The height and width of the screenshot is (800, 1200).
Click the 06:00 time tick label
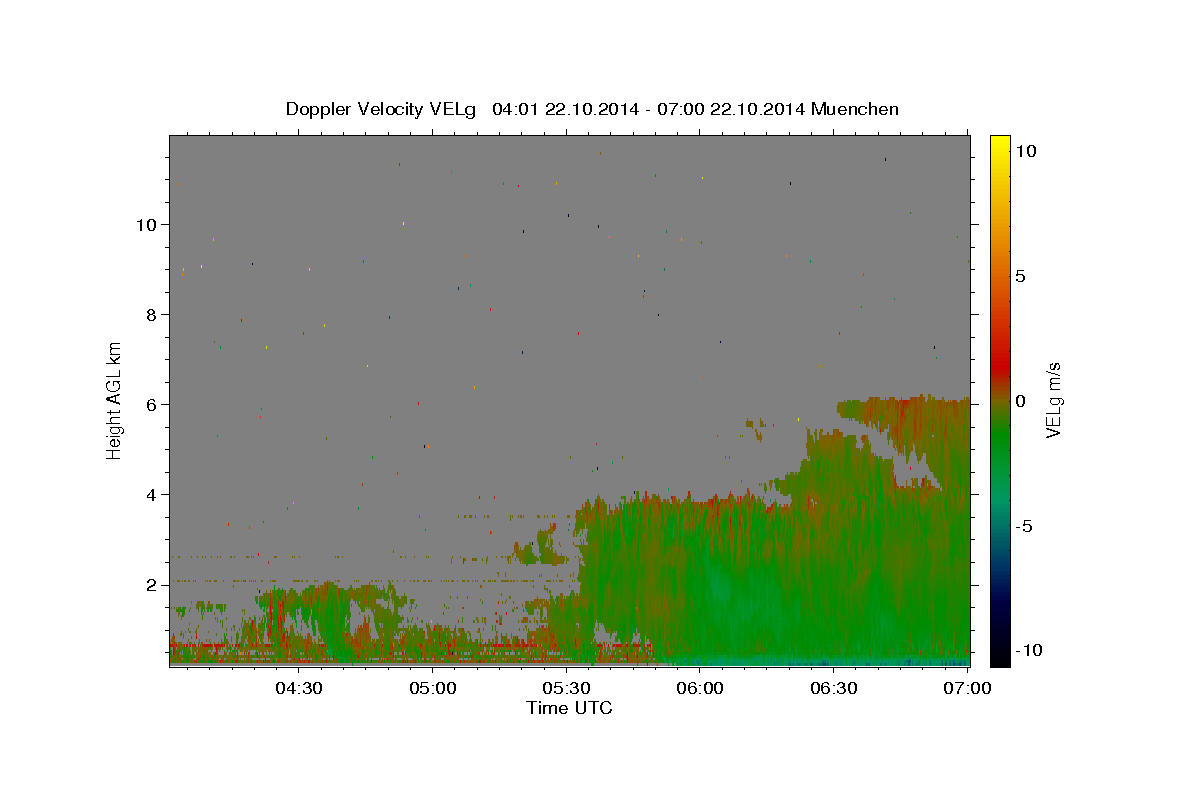(700, 688)
